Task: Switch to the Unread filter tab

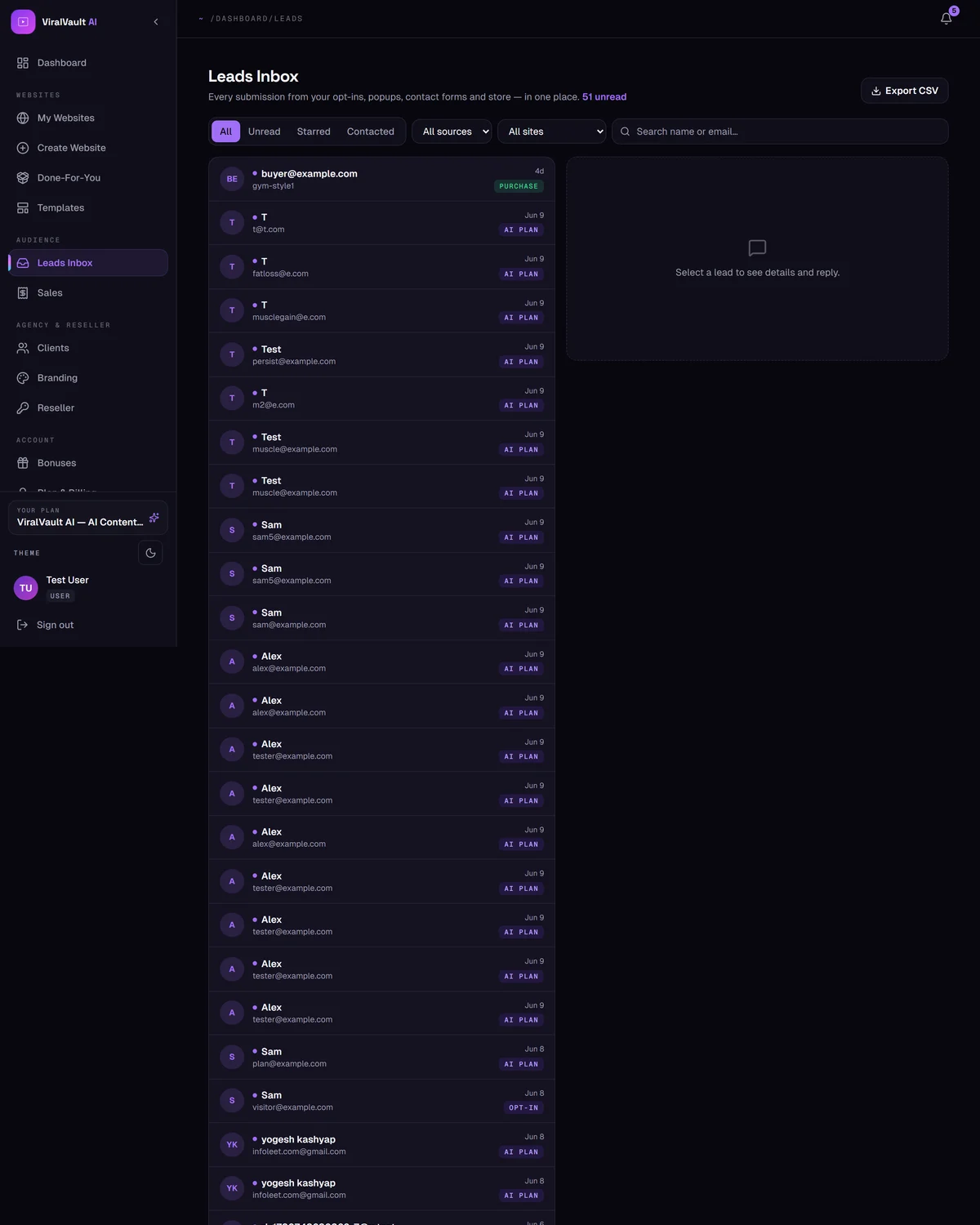Action: (x=264, y=131)
